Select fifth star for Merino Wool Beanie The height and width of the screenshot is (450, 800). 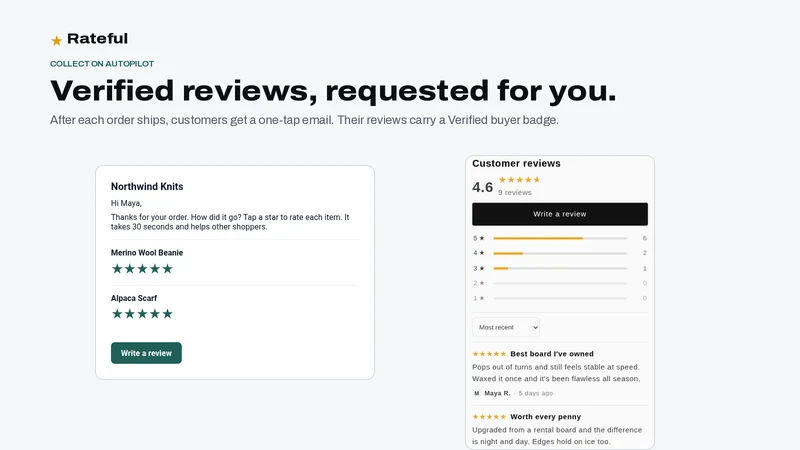tap(167, 269)
